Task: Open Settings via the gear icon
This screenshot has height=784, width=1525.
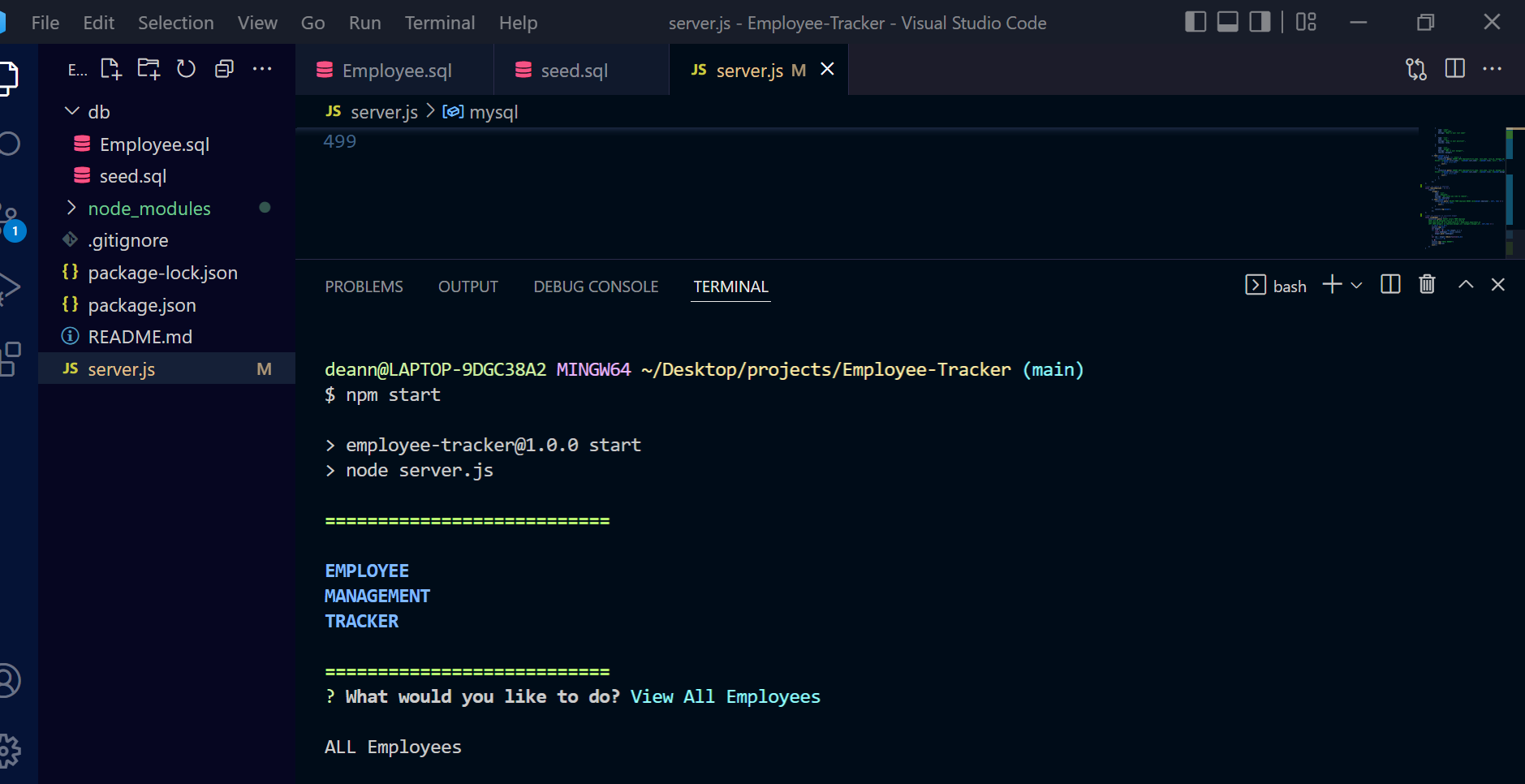Action: pos(10,751)
